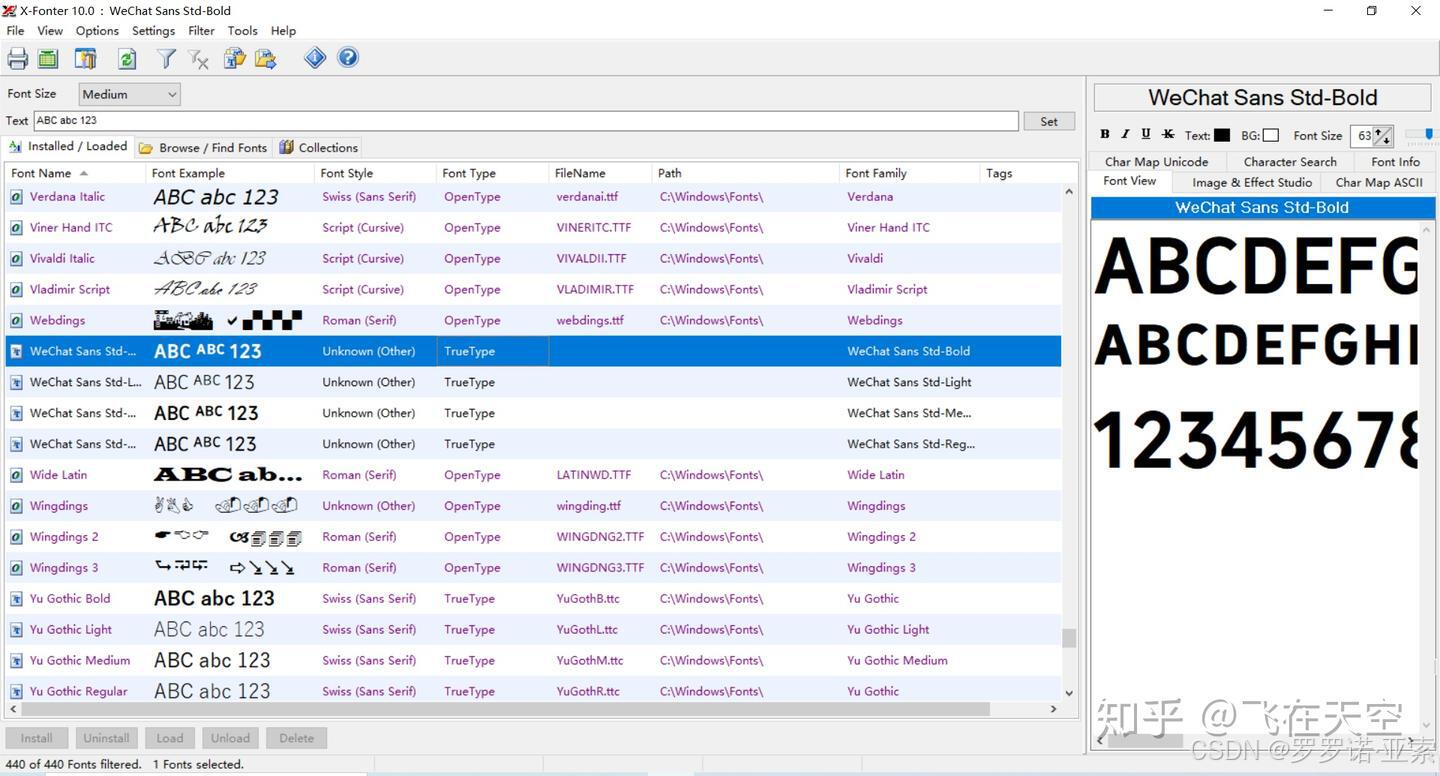Click the font list scroll-down arrow
The width and height of the screenshot is (1440, 776).
click(1069, 693)
